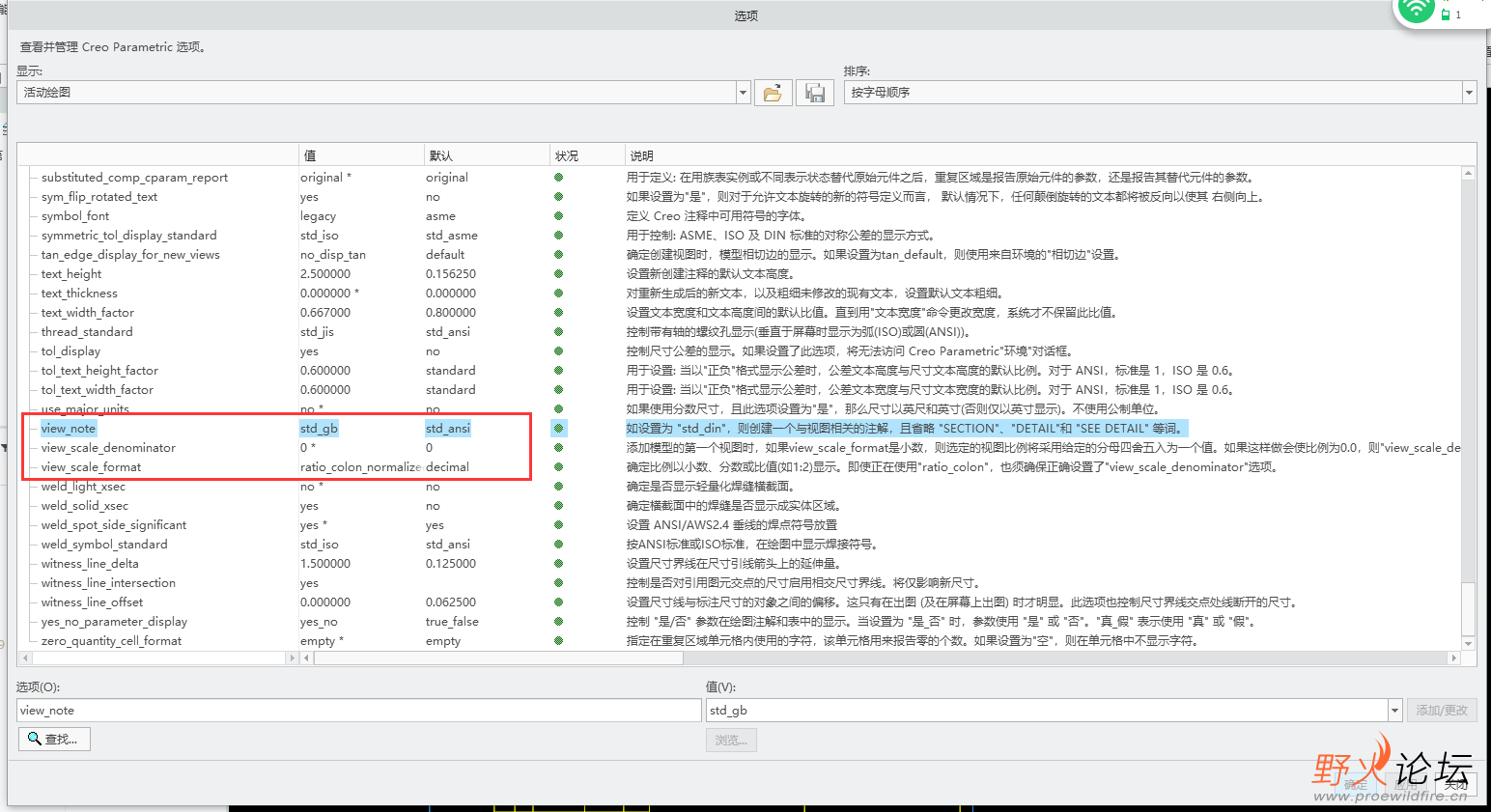Select the tol_text_height_factor option
This screenshot has width=1491, height=812.
pos(99,370)
